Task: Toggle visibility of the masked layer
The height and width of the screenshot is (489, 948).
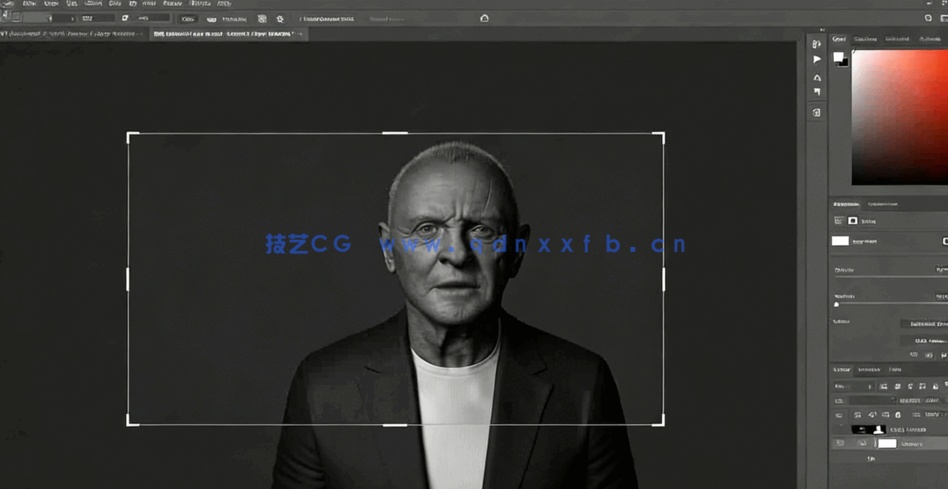Action: tap(840, 429)
